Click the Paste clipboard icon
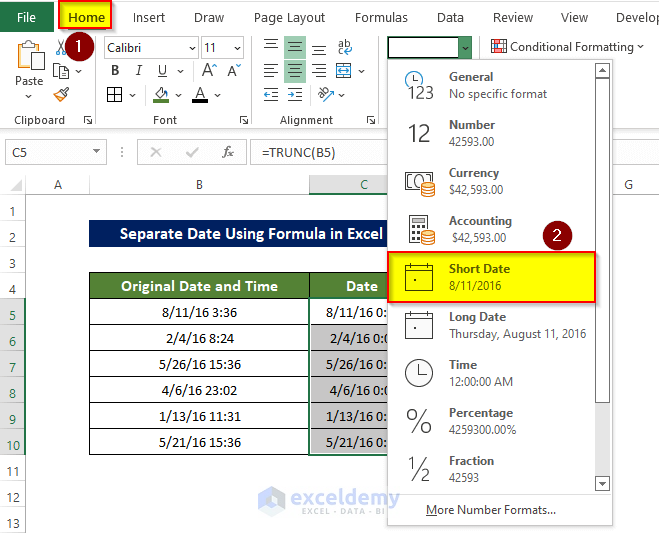 (x=30, y=55)
